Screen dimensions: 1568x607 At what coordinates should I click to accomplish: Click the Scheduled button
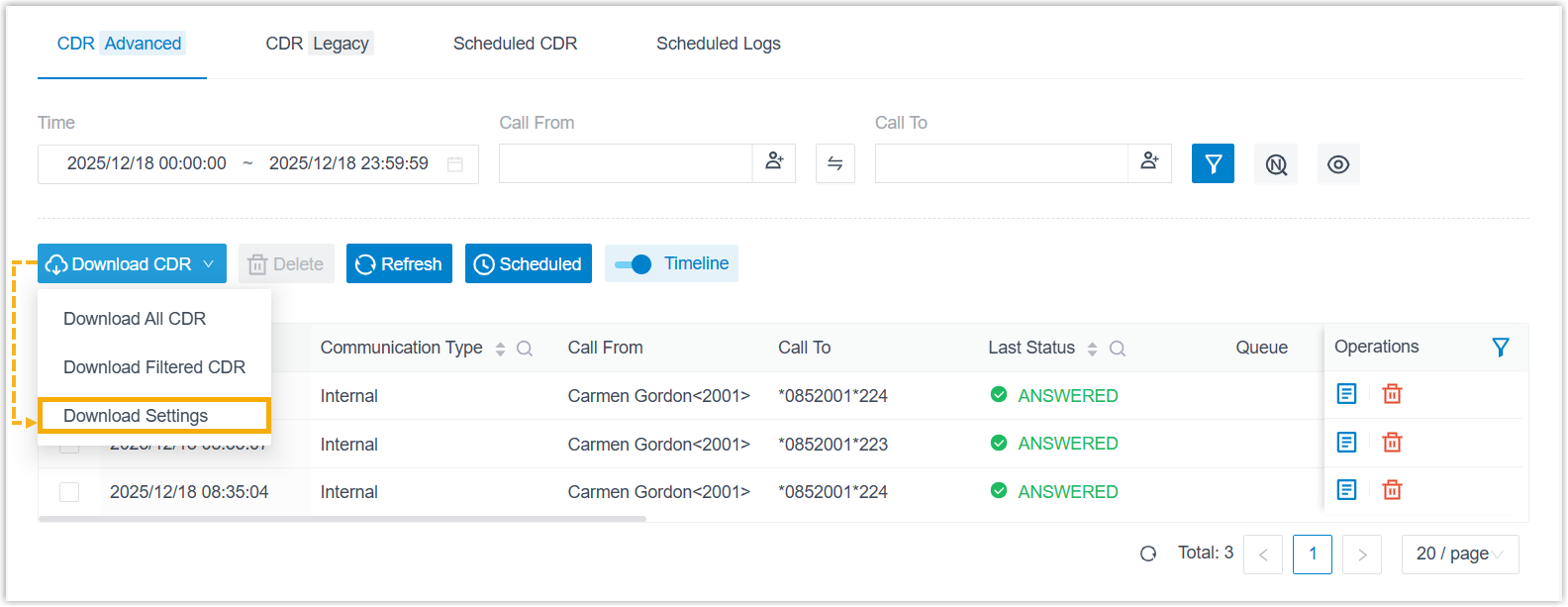coord(528,264)
